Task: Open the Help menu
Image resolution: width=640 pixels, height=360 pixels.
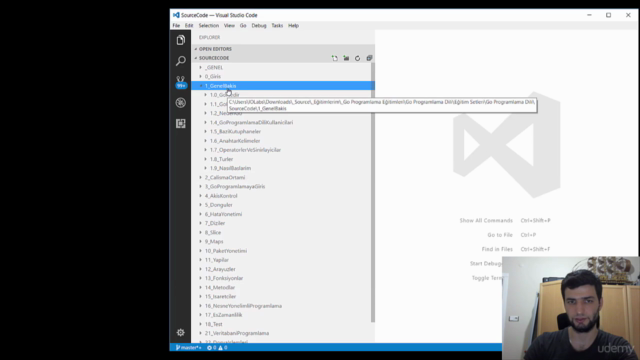Action: (293, 25)
